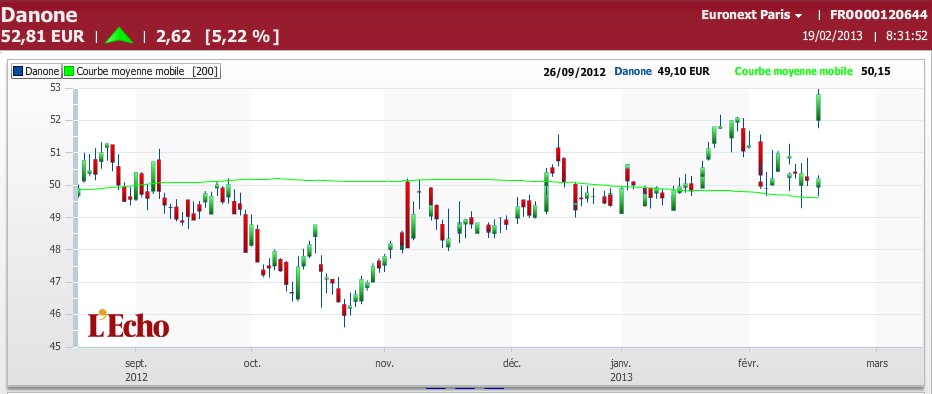Click the 52,81 EUR price
Screen dimensions: 932x394
(43, 36)
